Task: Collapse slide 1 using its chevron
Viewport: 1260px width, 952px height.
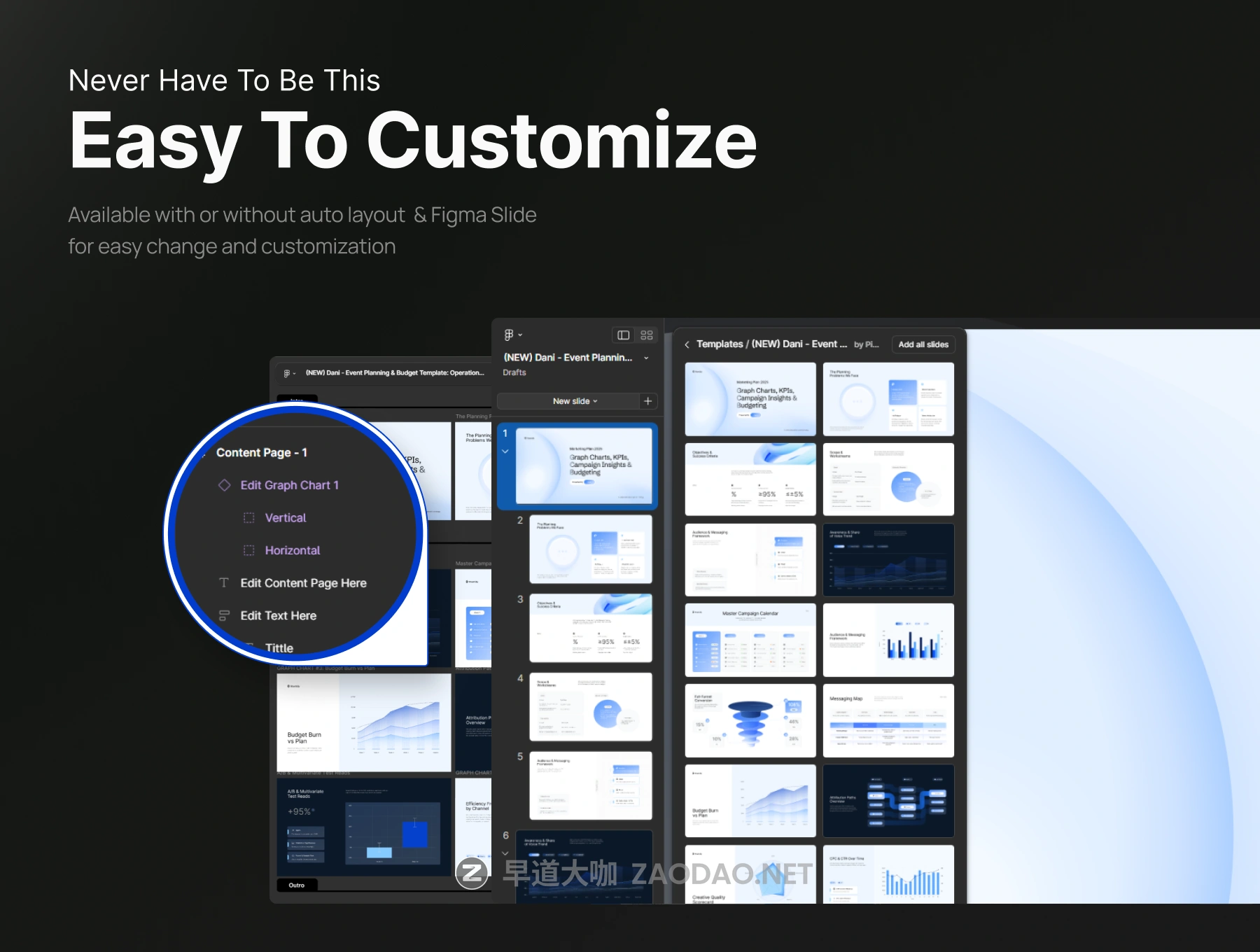Action: coord(505,451)
